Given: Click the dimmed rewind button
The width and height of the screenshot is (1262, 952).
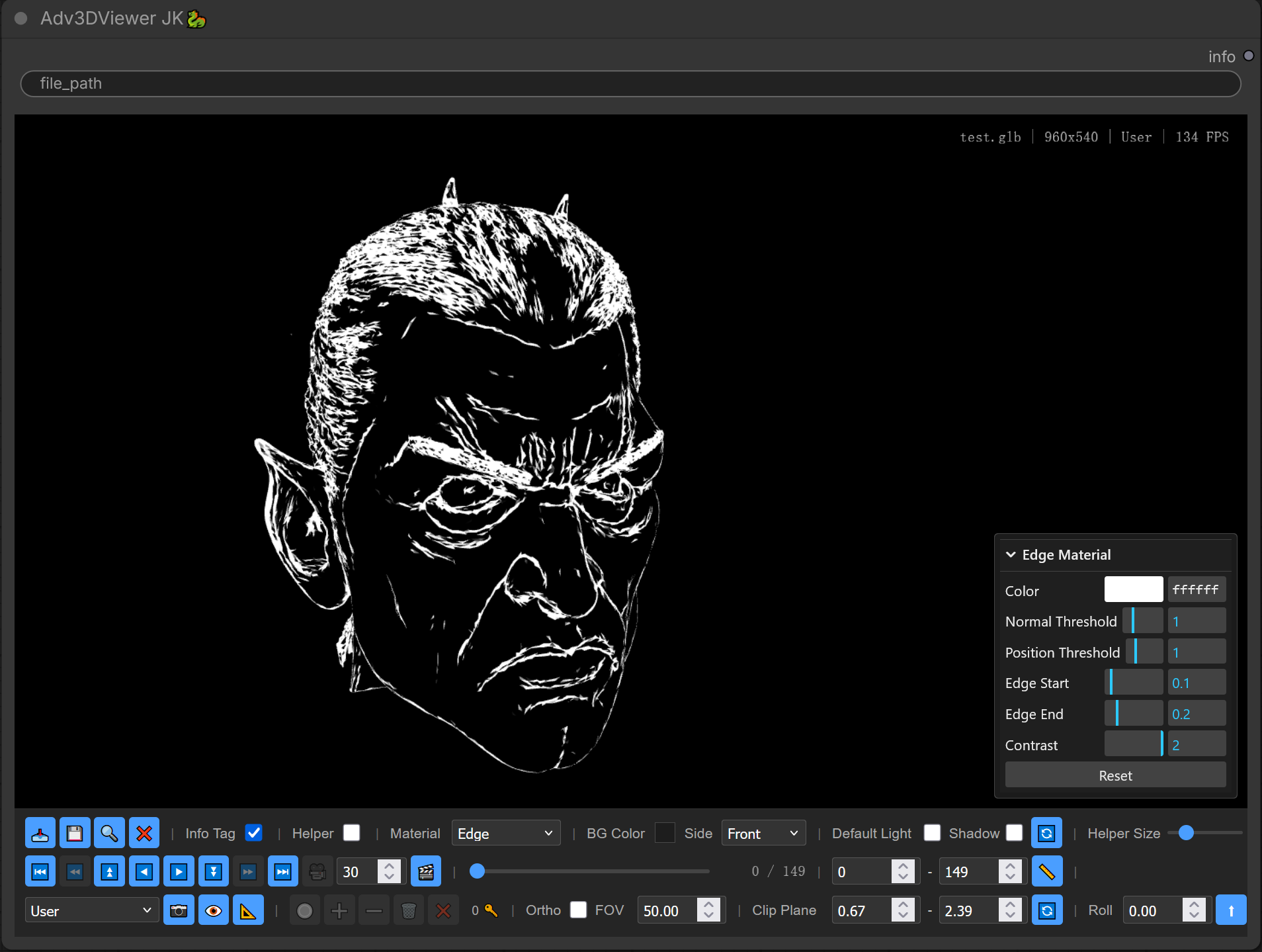Looking at the screenshot, I should tap(75, 872).
